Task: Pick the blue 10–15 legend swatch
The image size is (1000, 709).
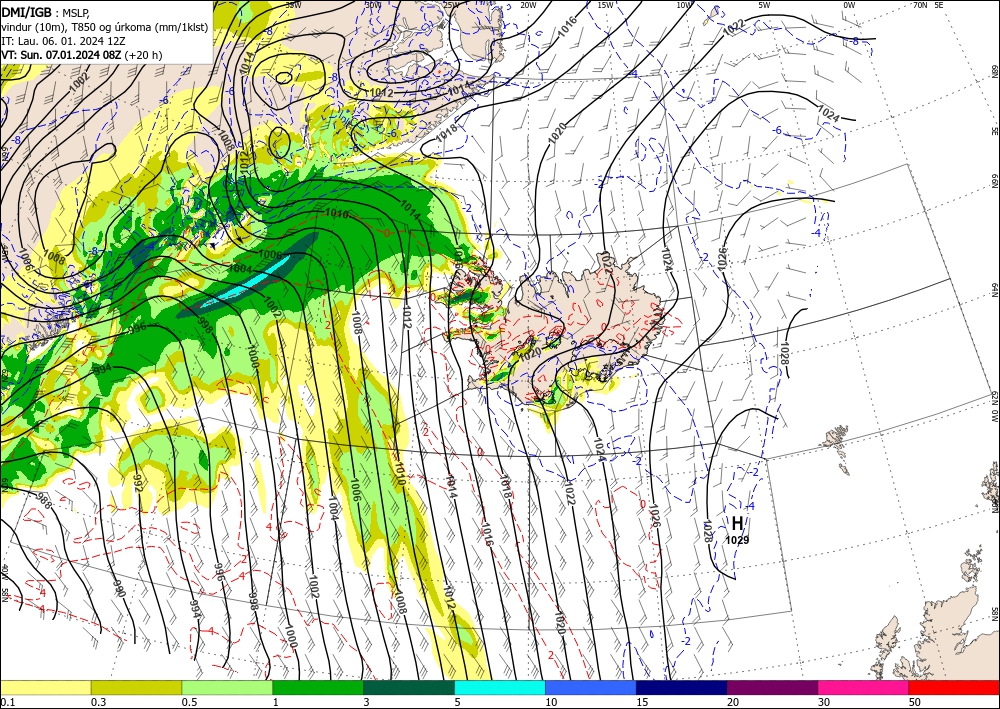Action: point(591,687)
